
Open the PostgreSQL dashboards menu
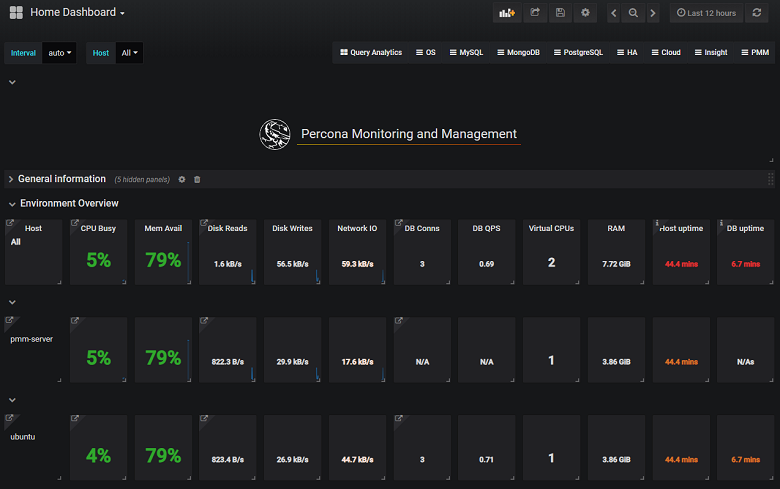pos(579,52)
